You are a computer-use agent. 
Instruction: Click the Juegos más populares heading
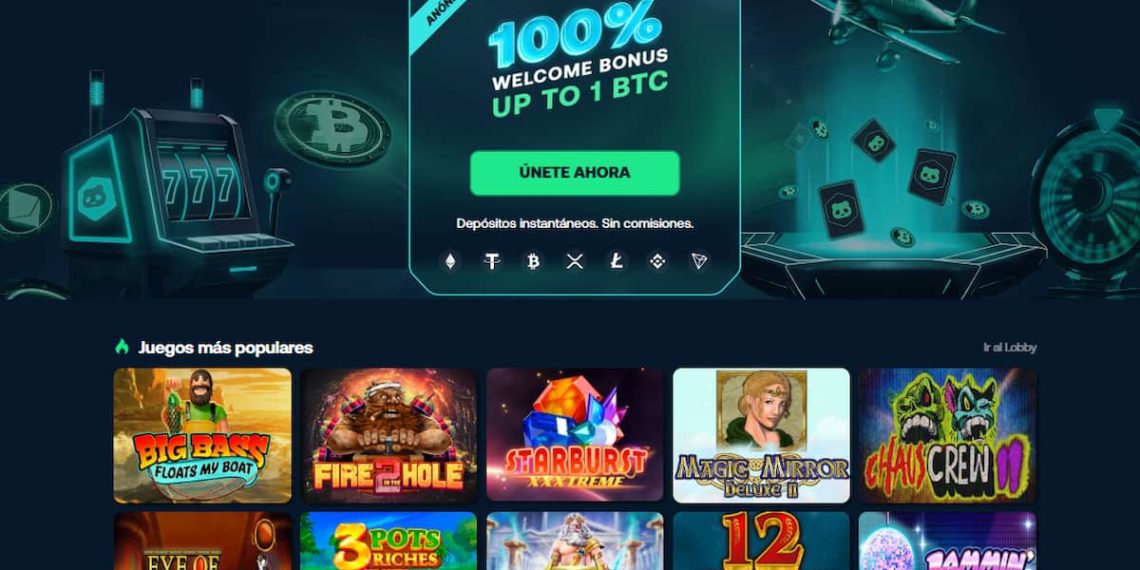pyautogui.click(x=225, y=348)
